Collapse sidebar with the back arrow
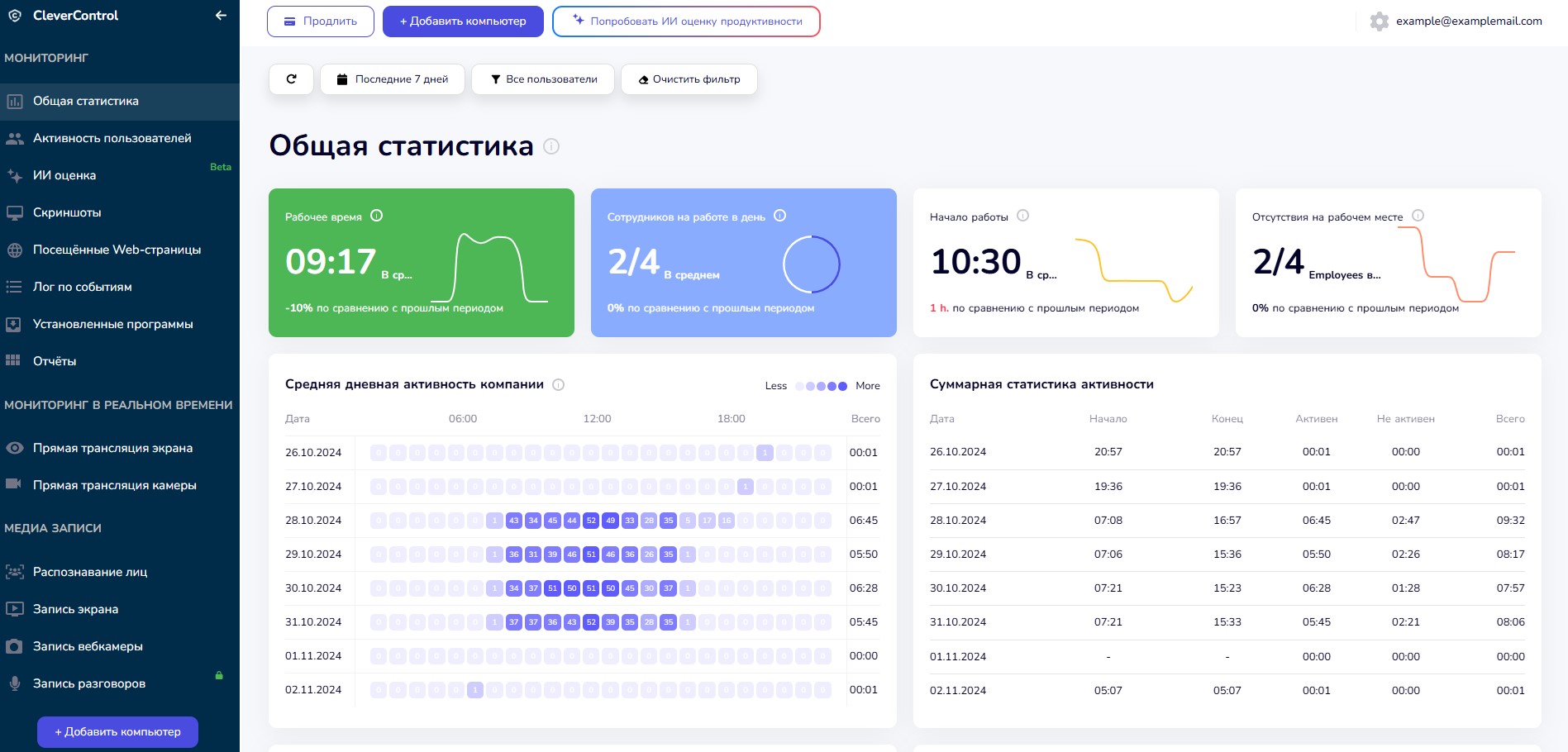The height and width of the screenshot is (752, 1568). [x=221, y=16]
